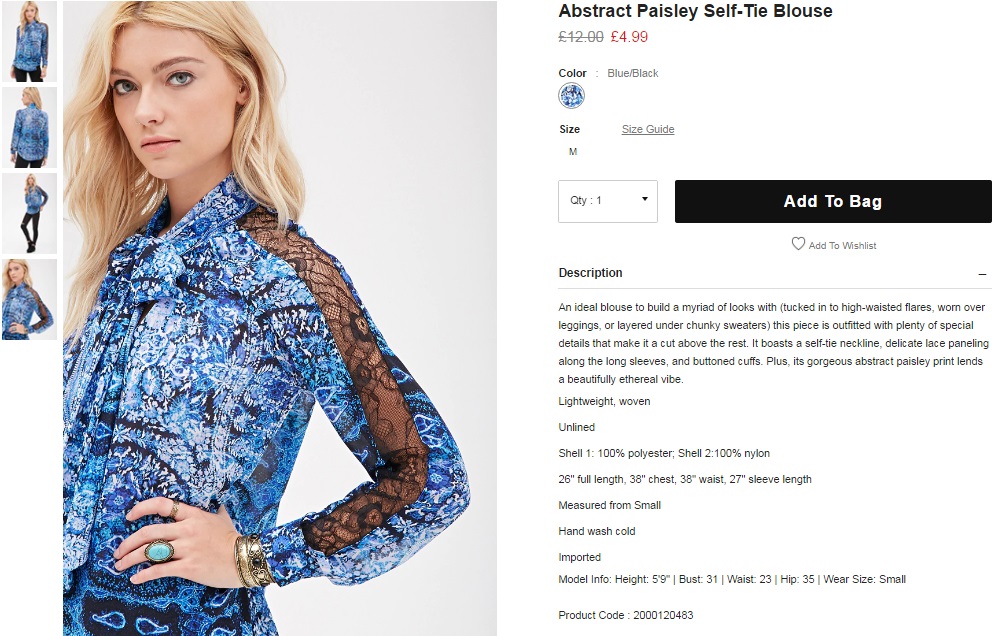
Task: Collapse the Description section minus icon
Action: (982, 274)
